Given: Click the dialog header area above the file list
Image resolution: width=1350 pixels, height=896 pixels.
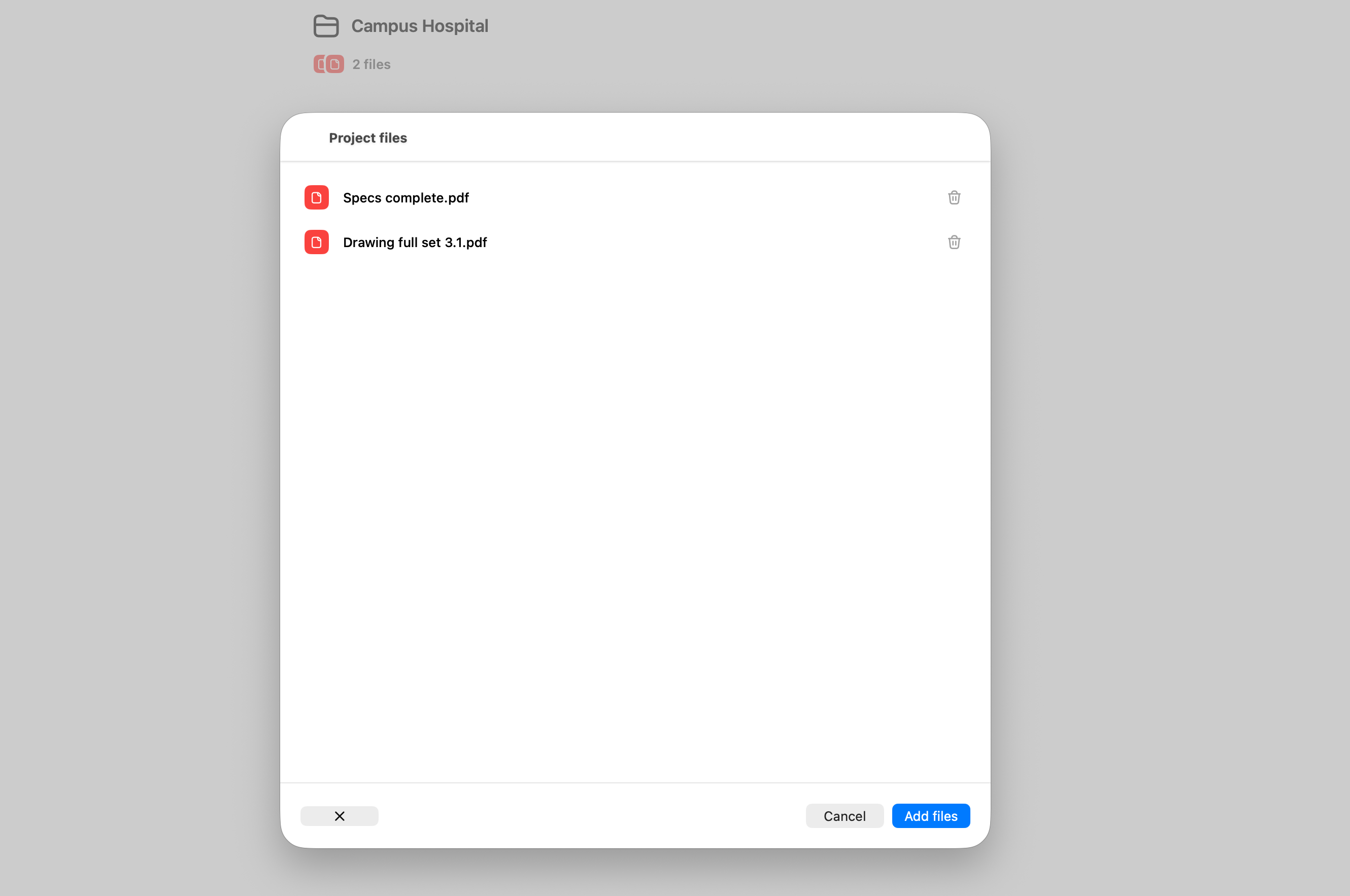Looking at the screenshot, I should coord(634,137).
